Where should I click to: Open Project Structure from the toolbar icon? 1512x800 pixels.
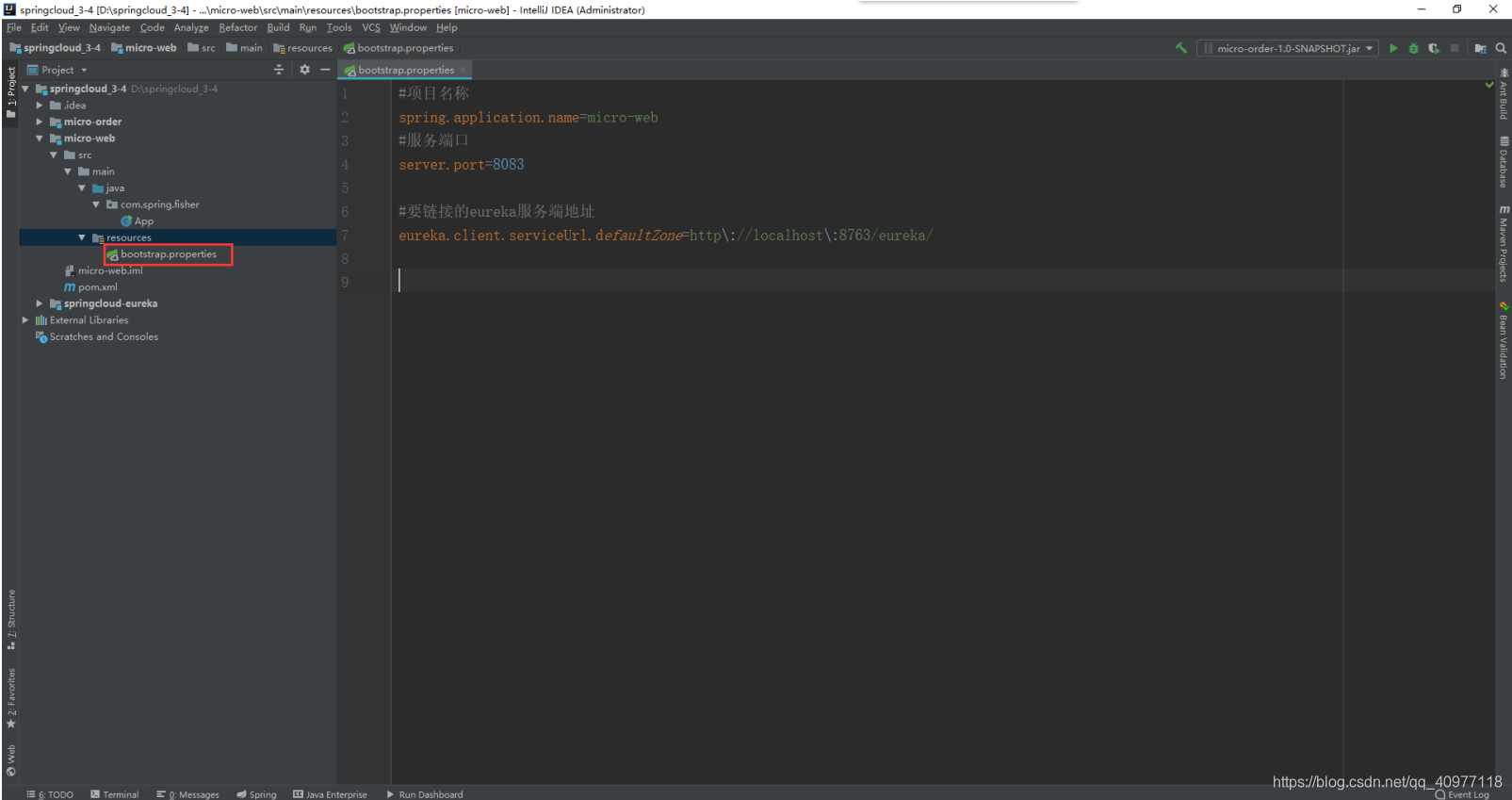coord(1481,48)
